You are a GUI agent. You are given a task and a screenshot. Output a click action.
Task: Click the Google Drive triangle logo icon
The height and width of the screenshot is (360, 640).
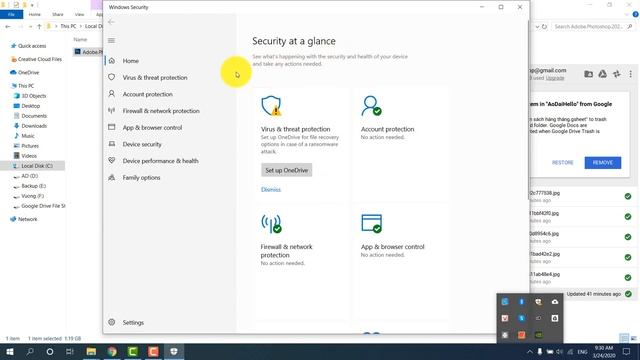602,74
